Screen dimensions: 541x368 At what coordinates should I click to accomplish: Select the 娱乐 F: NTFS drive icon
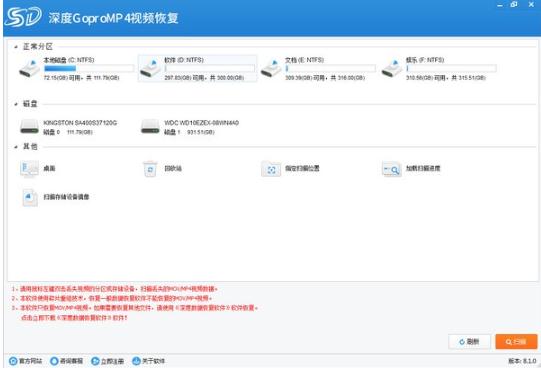pyautogui.click(x=392, y=68)
